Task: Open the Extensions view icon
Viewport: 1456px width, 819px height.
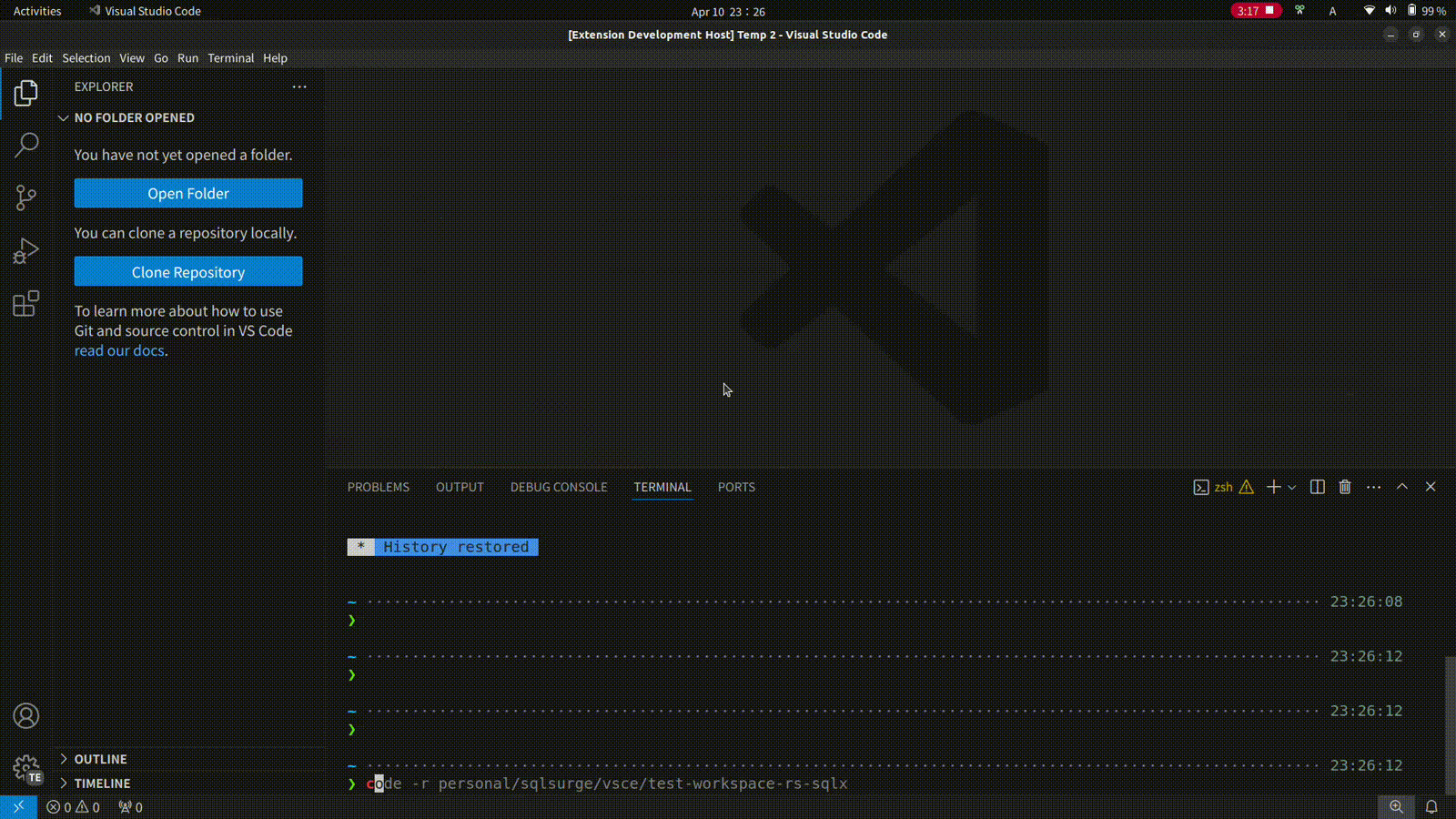Action: coord(26,303)
